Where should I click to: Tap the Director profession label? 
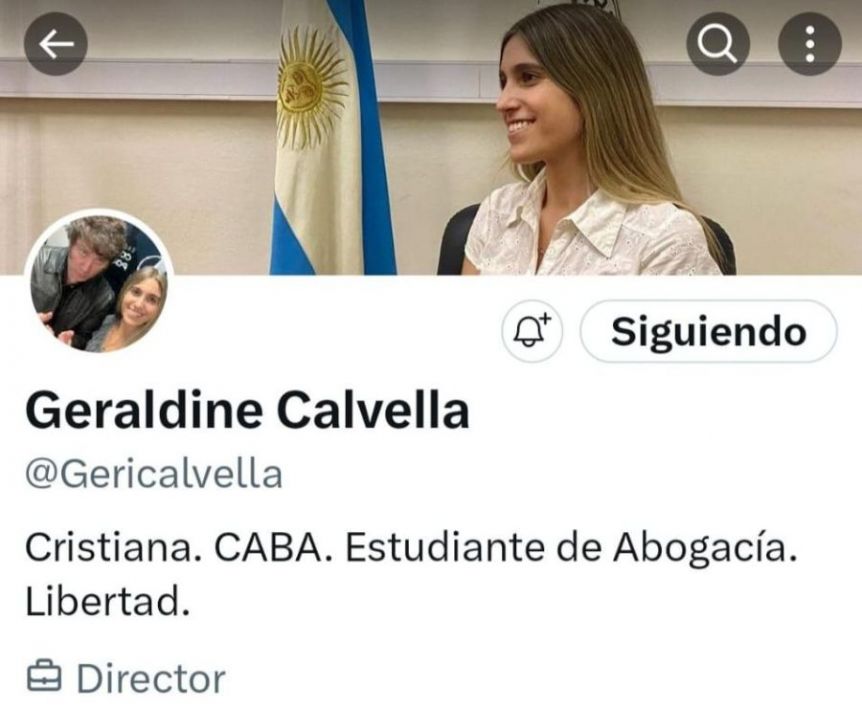[x=151, y=679]
